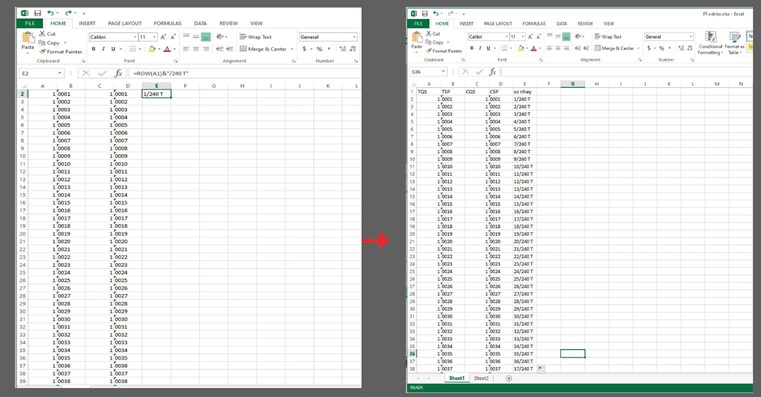
Task: Click Auto Fill Options icon in right window
Action: 541,369
